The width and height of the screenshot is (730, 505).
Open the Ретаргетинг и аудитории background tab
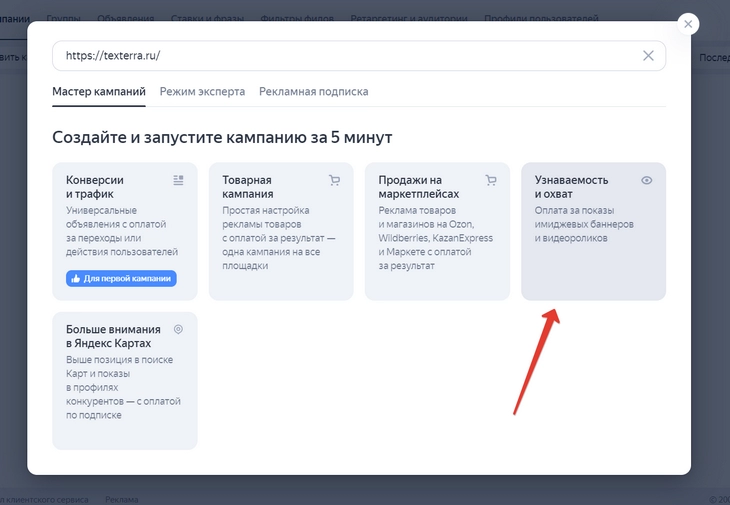[409, 19]
